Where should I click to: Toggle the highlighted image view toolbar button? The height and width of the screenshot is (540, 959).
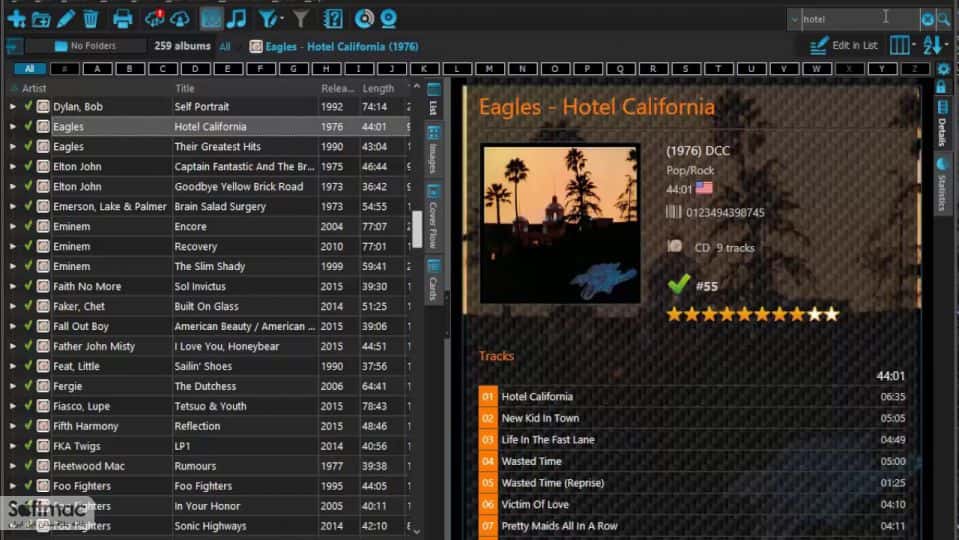[x=212, y=19]
